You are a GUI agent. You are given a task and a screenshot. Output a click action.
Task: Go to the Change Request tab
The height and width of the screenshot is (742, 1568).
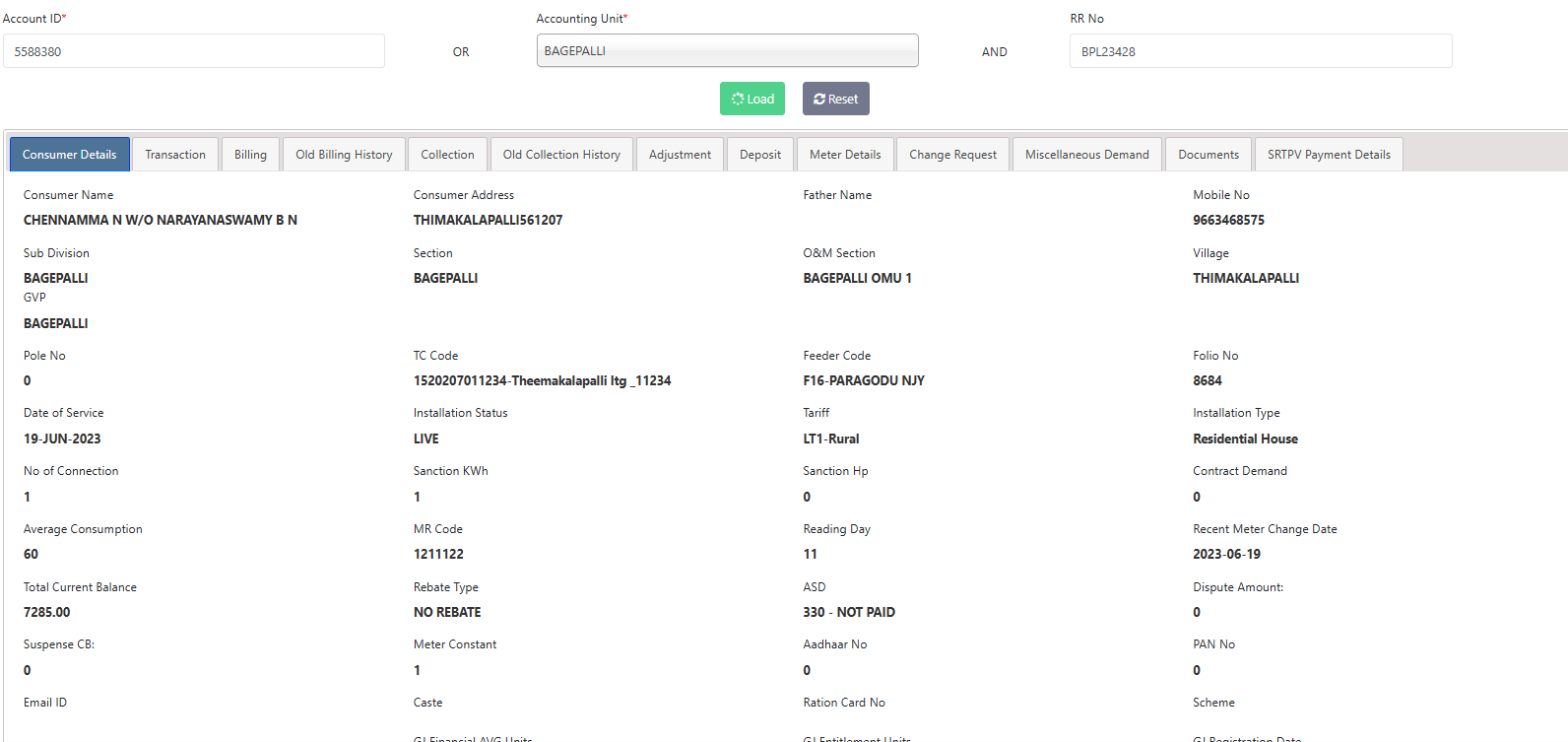952,155
